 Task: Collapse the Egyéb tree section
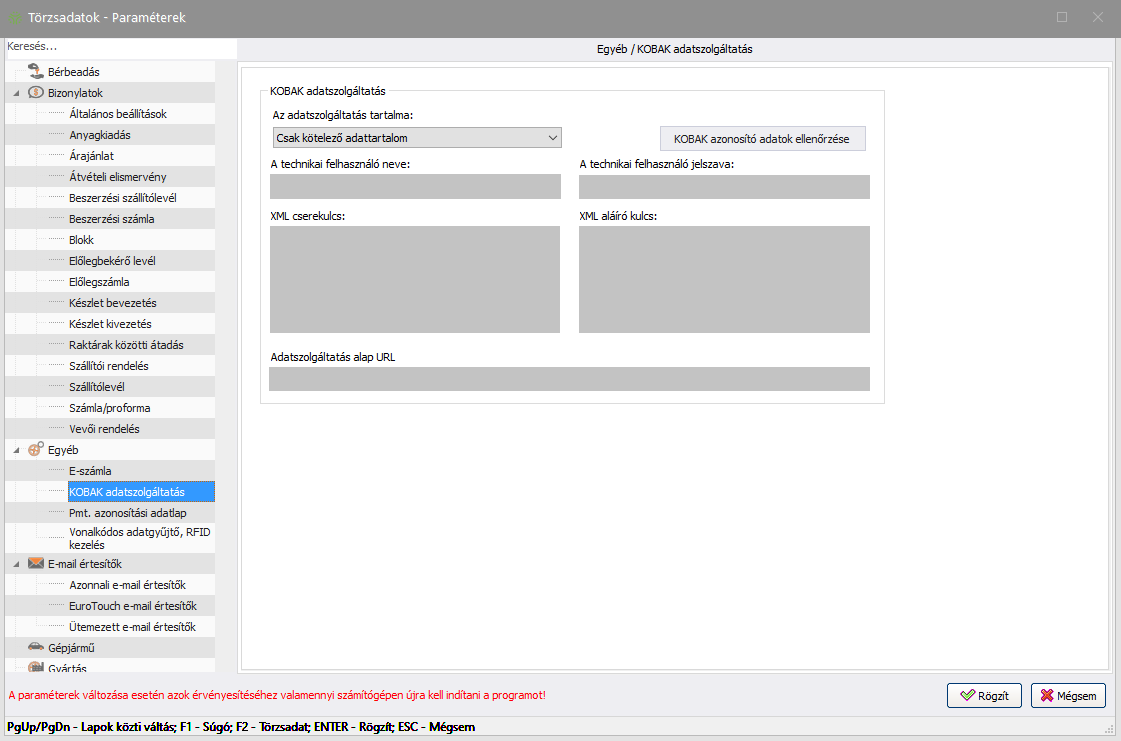pyautogui.click(x=17, y=450)
